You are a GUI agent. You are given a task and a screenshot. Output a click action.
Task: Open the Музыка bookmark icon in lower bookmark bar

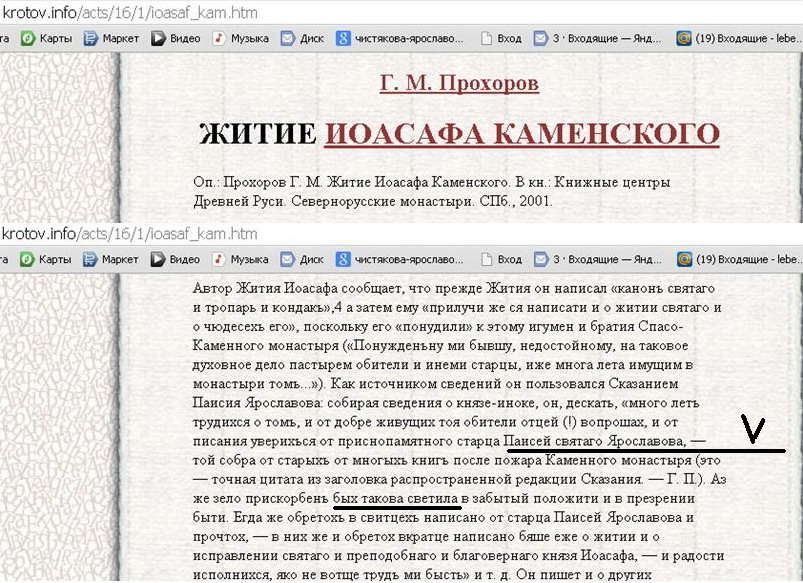pyautogui.click(x=219, y=259)
